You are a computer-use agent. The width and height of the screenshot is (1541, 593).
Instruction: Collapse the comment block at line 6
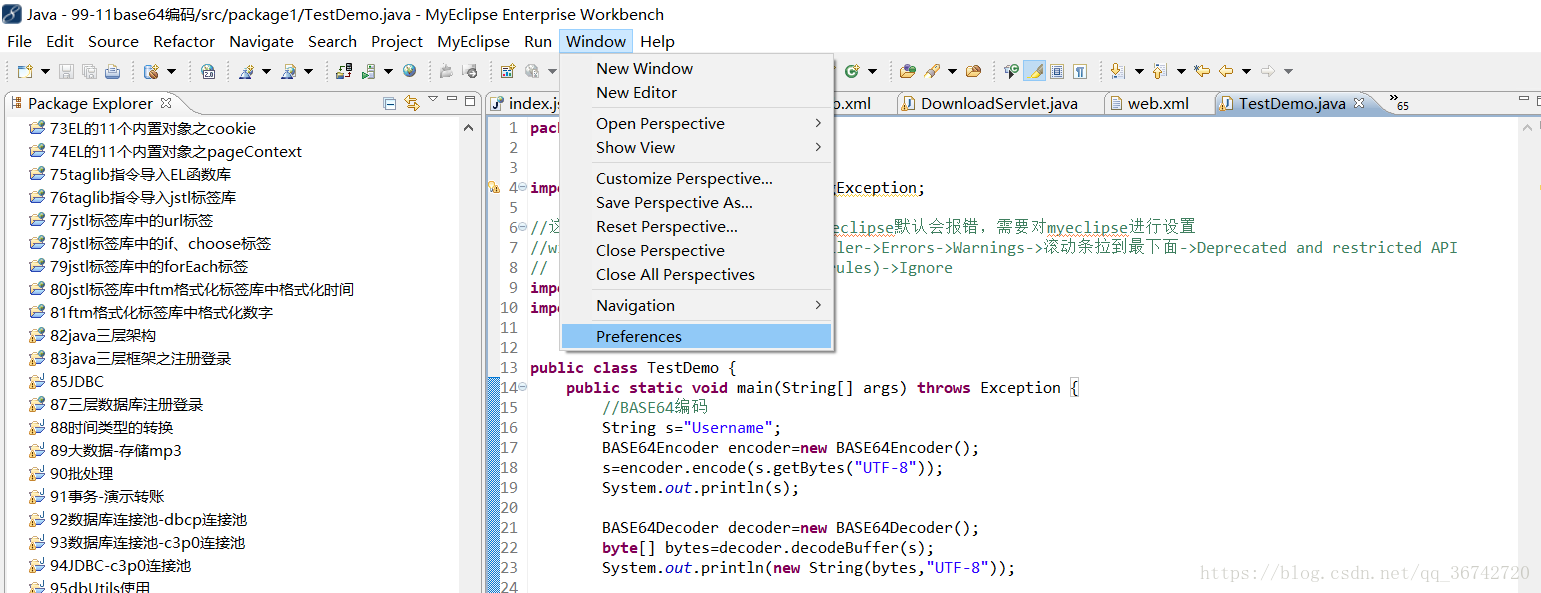click(x=523, y=228)
